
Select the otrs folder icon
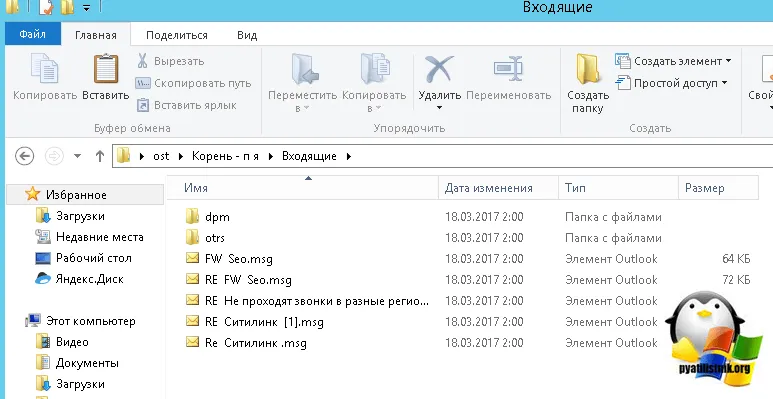192,237
